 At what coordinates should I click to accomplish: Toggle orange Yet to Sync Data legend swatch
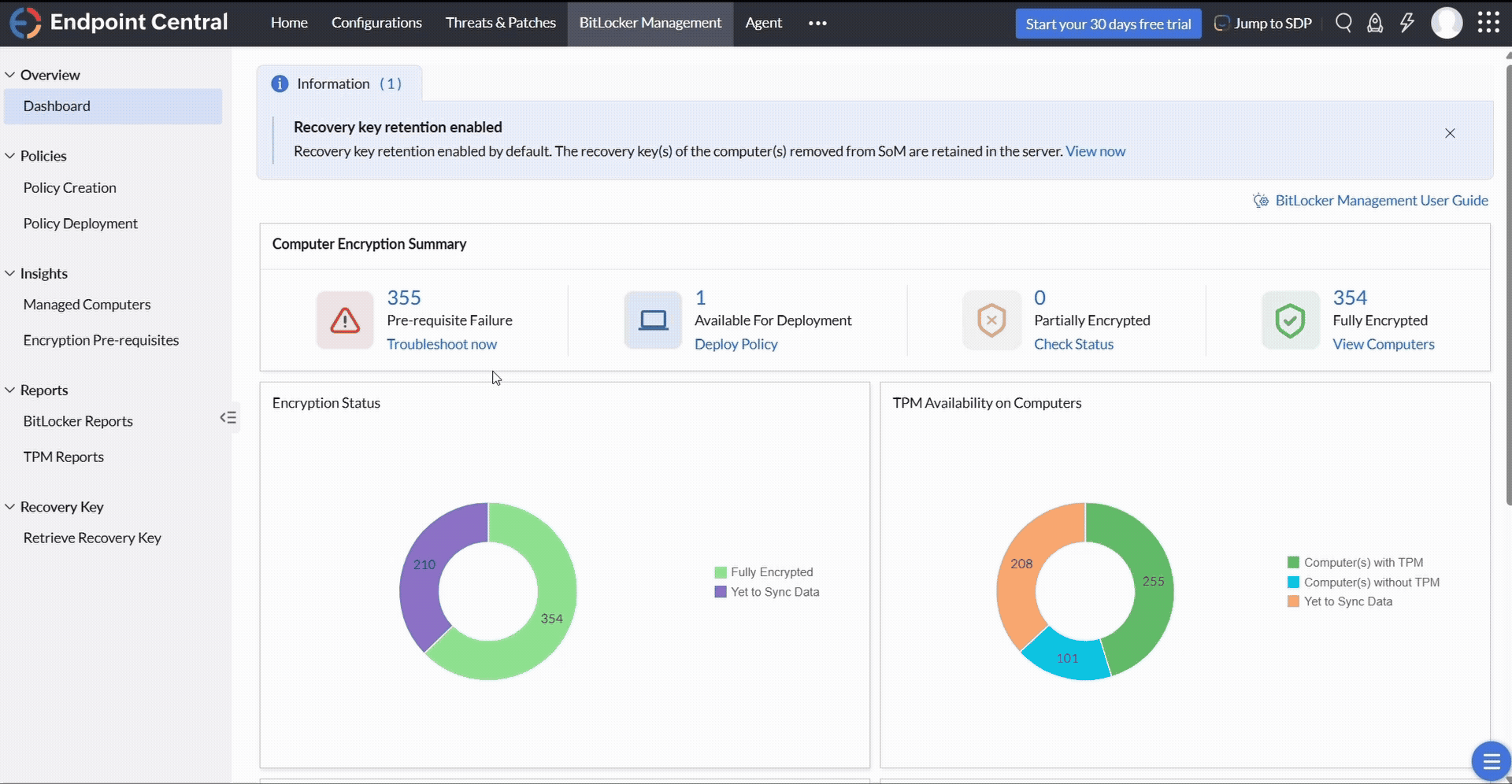pyautogui.click(x=1293, y=601)
